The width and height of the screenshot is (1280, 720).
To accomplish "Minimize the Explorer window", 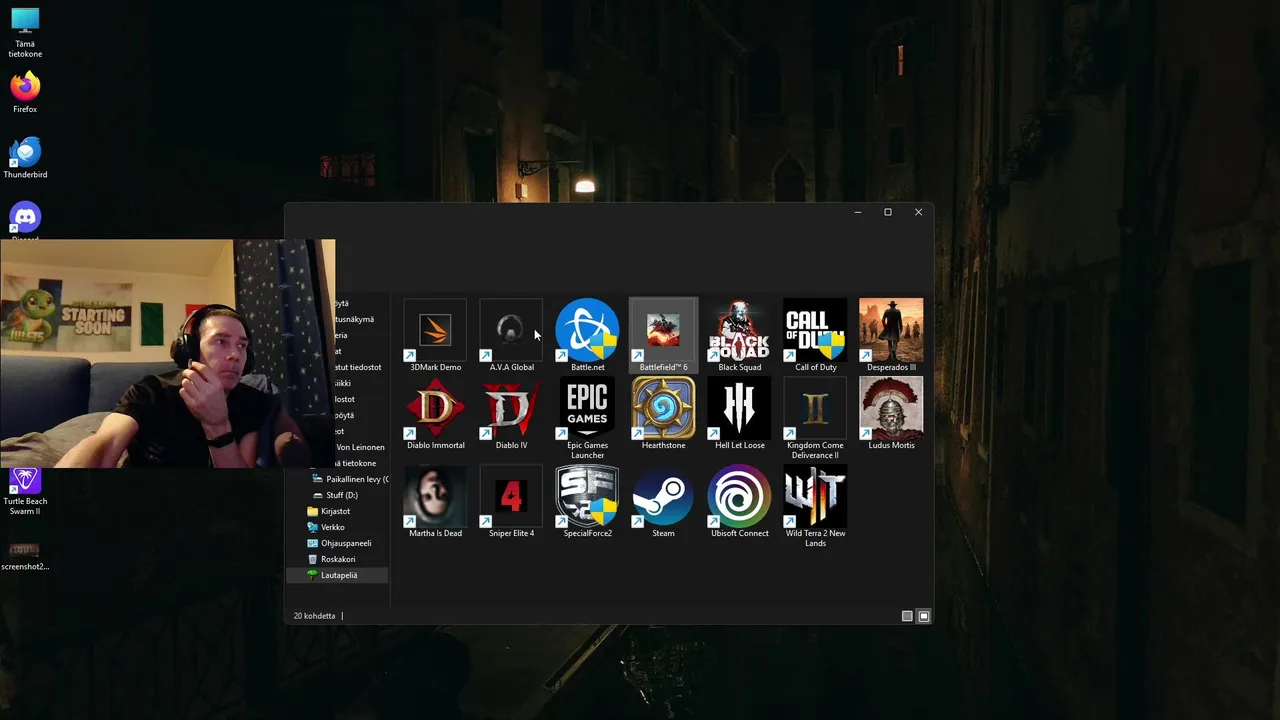I will pos(857,212).
